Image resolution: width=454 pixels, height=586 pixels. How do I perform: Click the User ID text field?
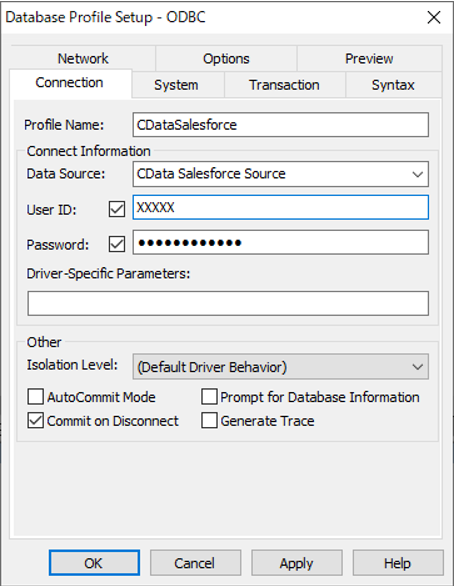[281, 207]
